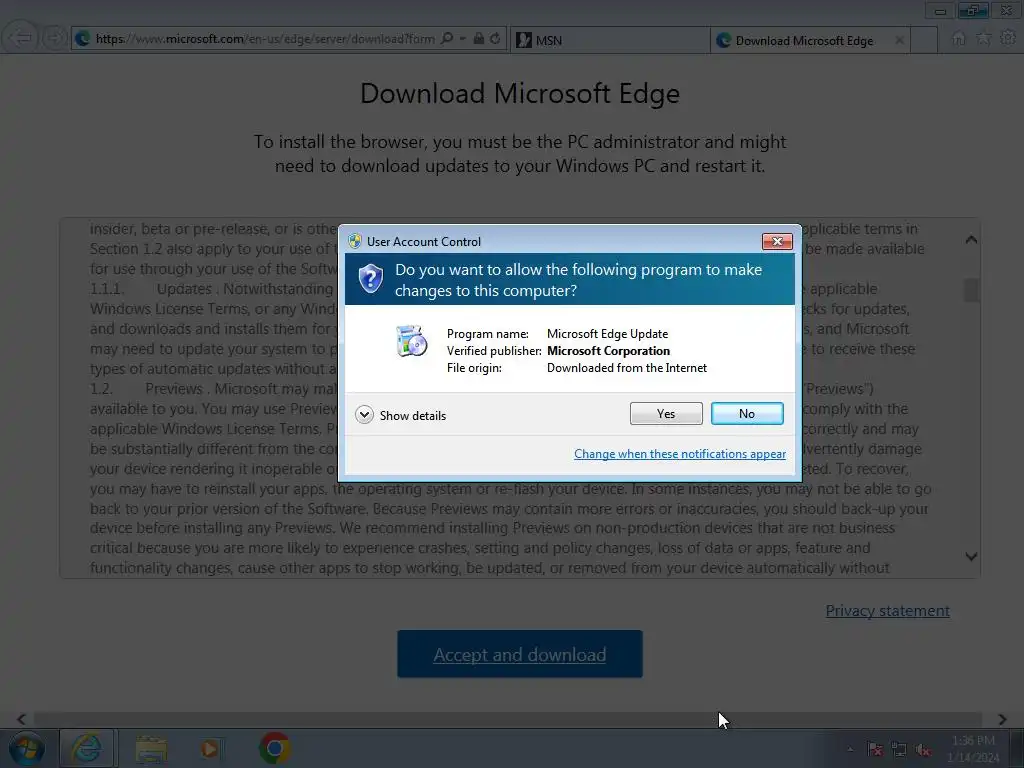The width and height of the screenshot is (1024, 768).
Task: Click 'Microsoft Corporation' verified publisher text
Action: tap(609, 351)
